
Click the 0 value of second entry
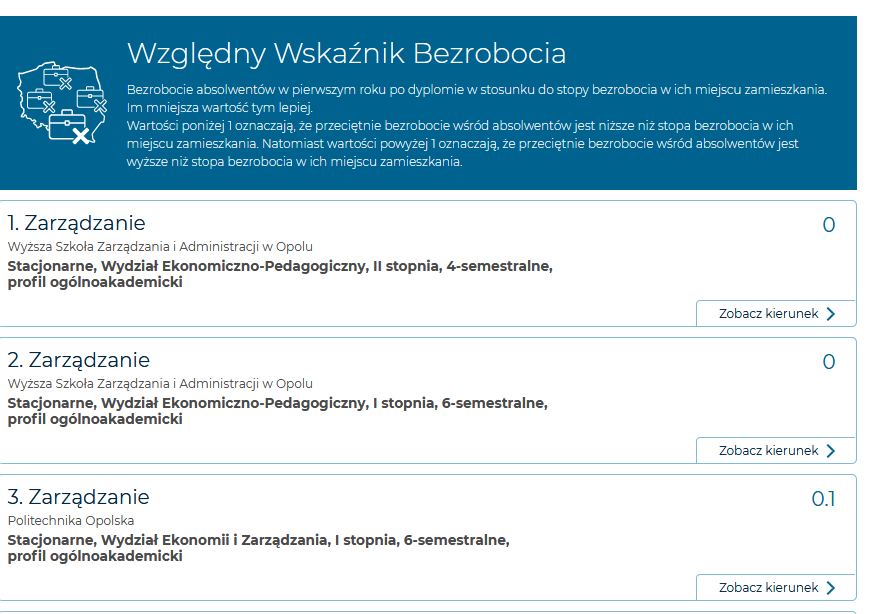coord(829,362)
